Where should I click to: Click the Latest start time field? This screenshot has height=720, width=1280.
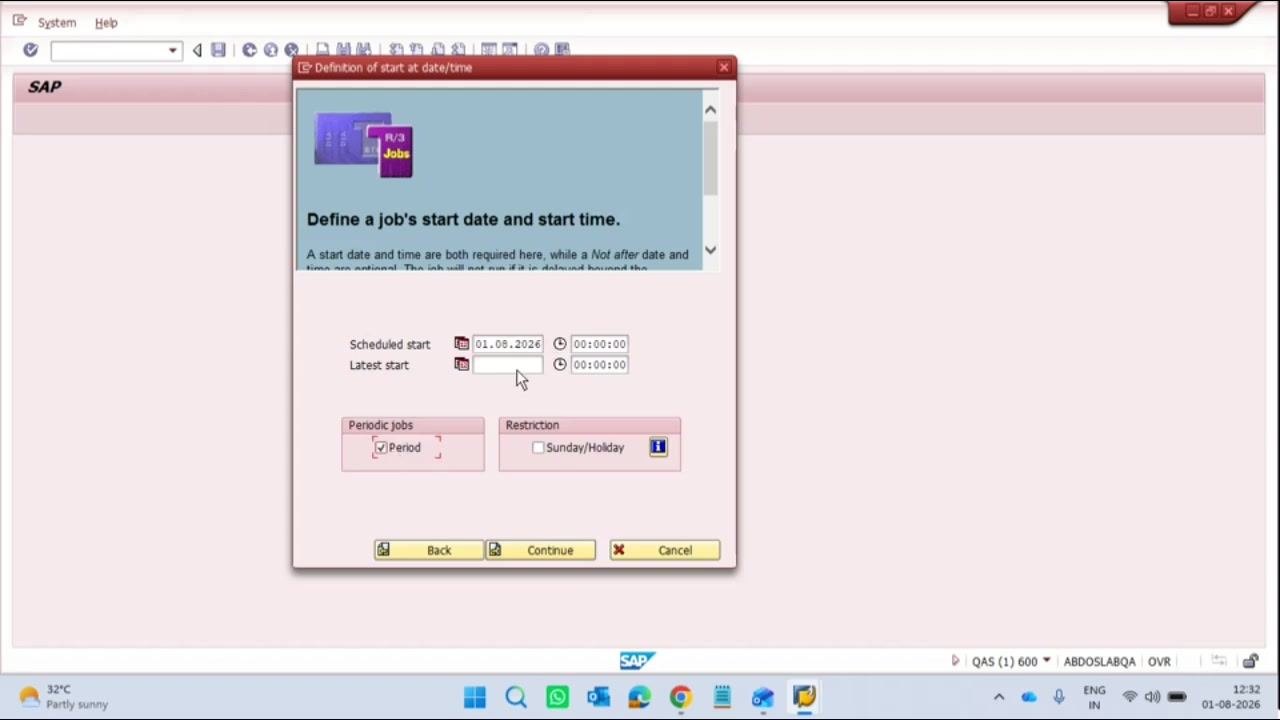599,365
